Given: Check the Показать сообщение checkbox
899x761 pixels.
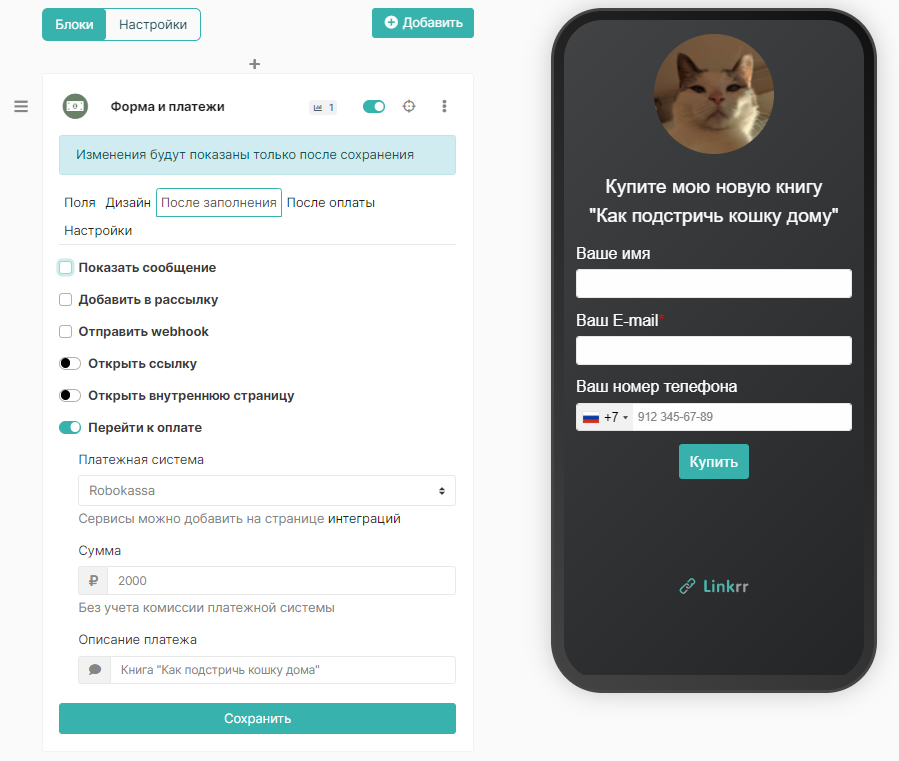Looking at the screenshot, I should tap(65, 267).
